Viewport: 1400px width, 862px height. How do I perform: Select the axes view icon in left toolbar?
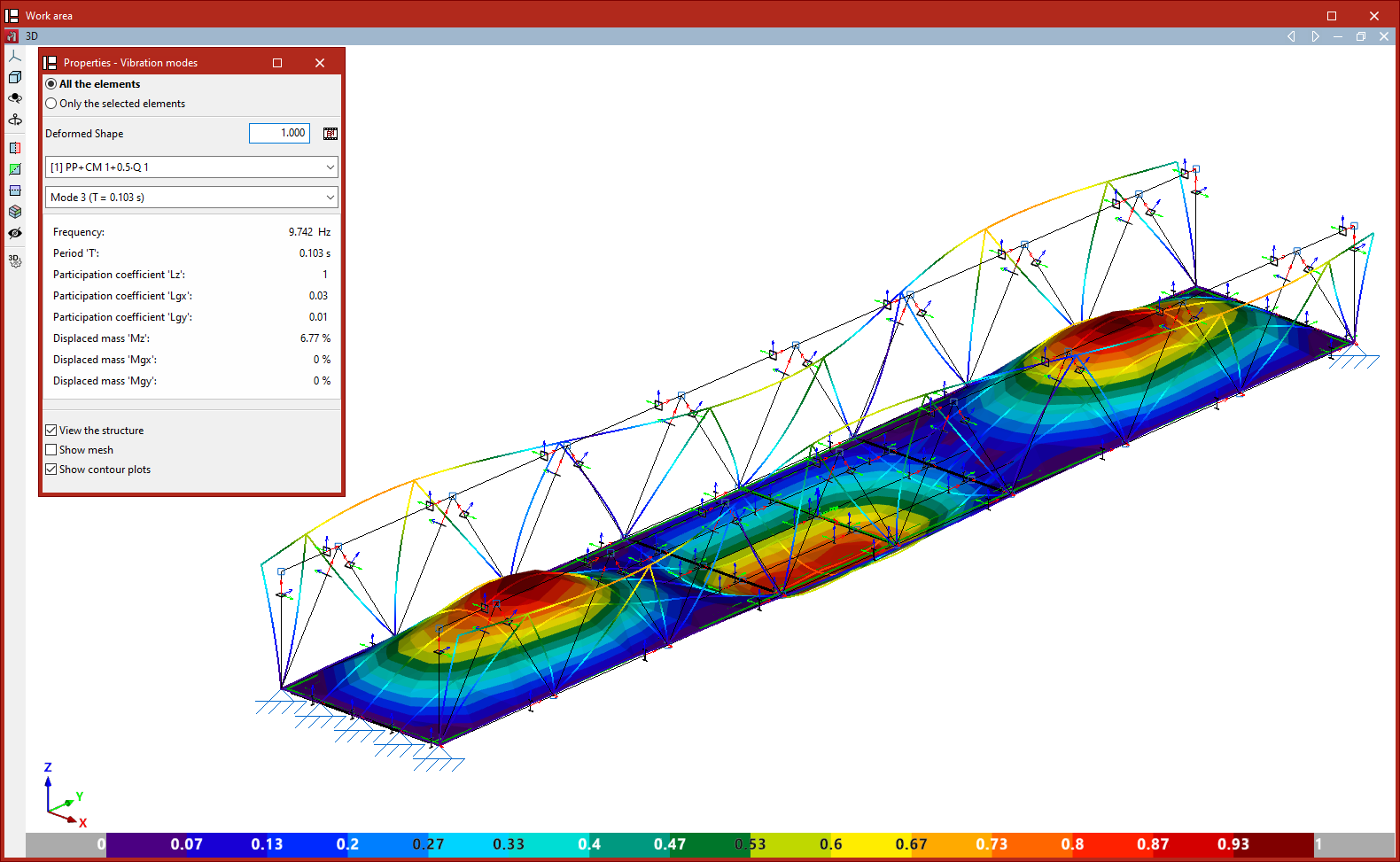(x=15, y=56)
